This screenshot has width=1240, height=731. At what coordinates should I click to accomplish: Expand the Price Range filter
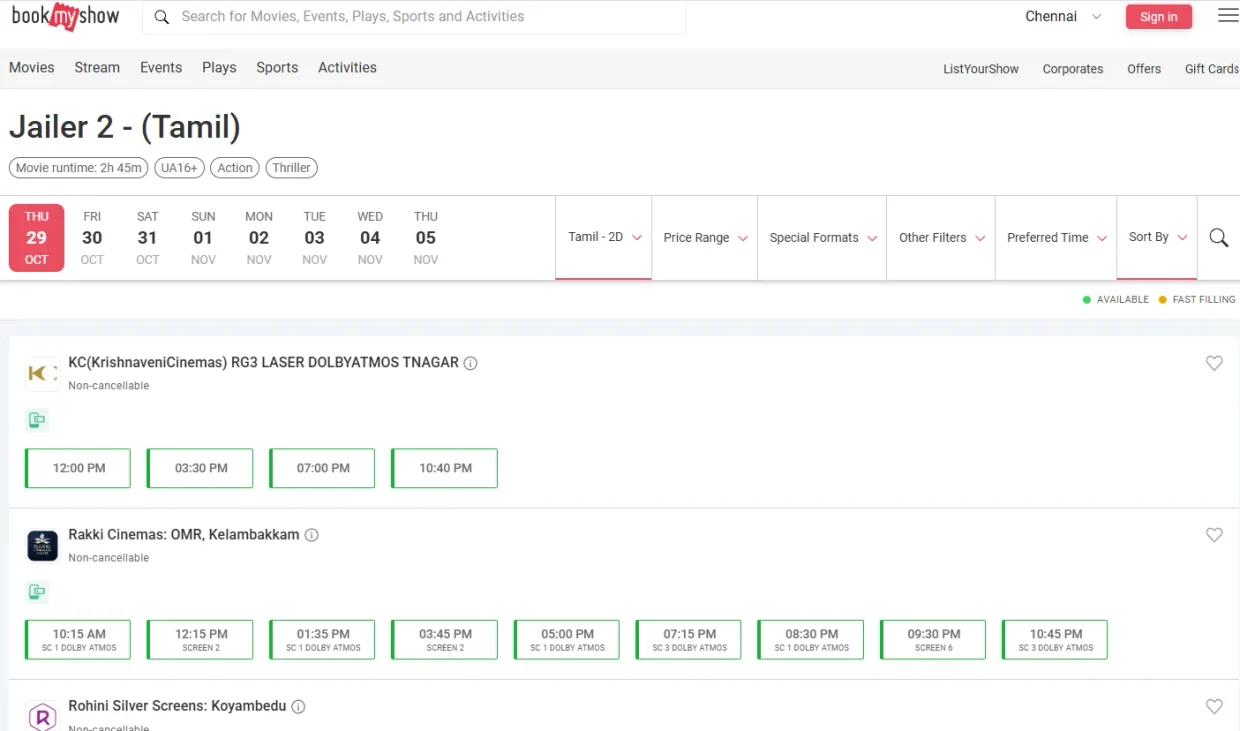click(x=705, y=238)
